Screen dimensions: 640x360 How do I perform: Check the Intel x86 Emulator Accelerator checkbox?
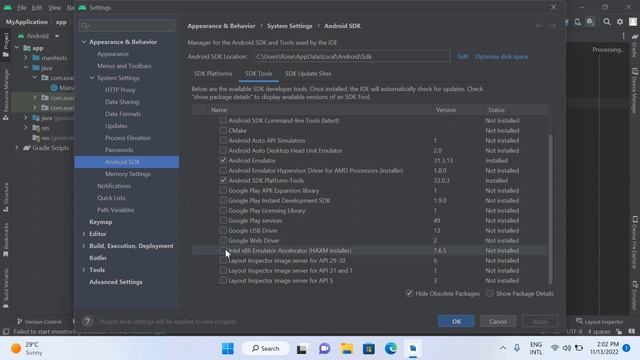tap(223, 250)
